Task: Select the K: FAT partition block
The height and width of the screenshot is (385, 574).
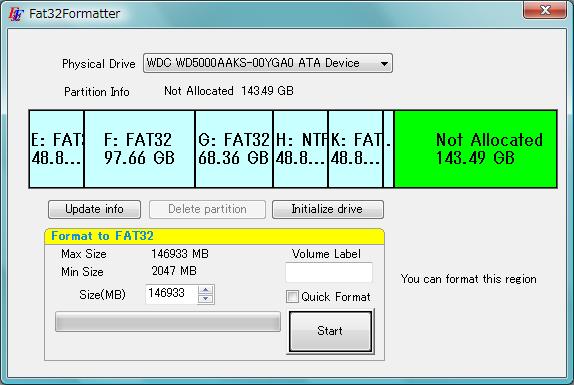Action: tap(355, 149)
